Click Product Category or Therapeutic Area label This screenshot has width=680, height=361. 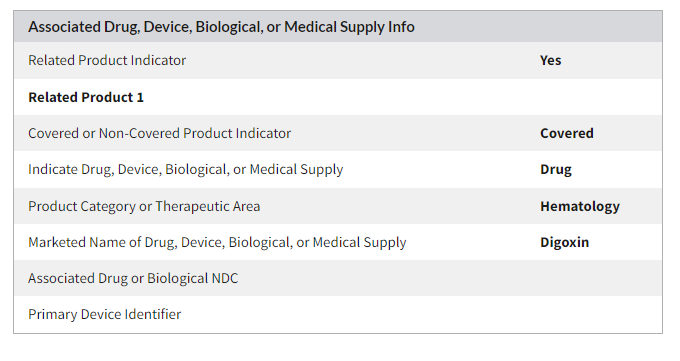pos(144,206)
